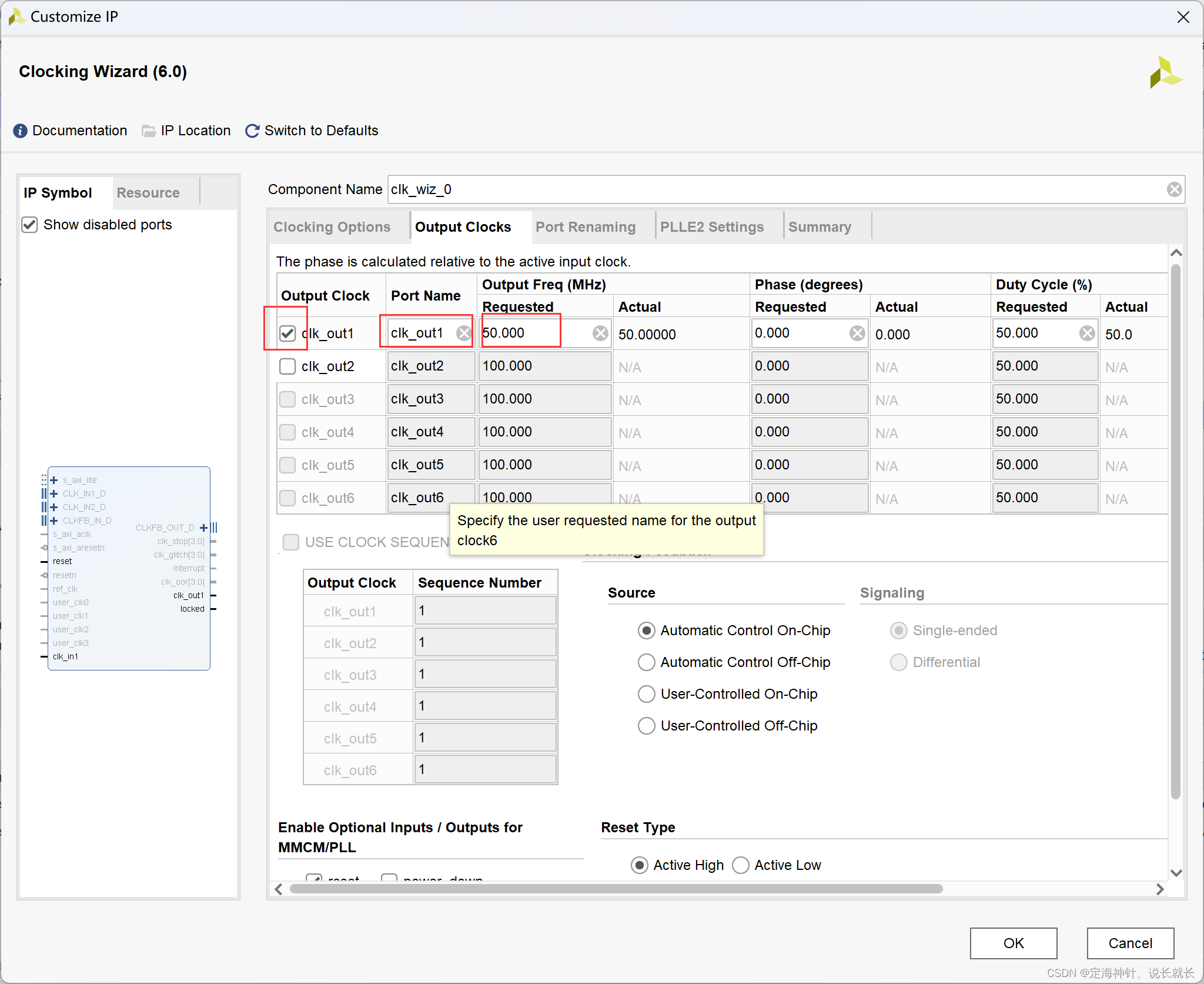Clear the clk_out1 requested phase with its X icon
1204x984 pixels.
(857, 333)
